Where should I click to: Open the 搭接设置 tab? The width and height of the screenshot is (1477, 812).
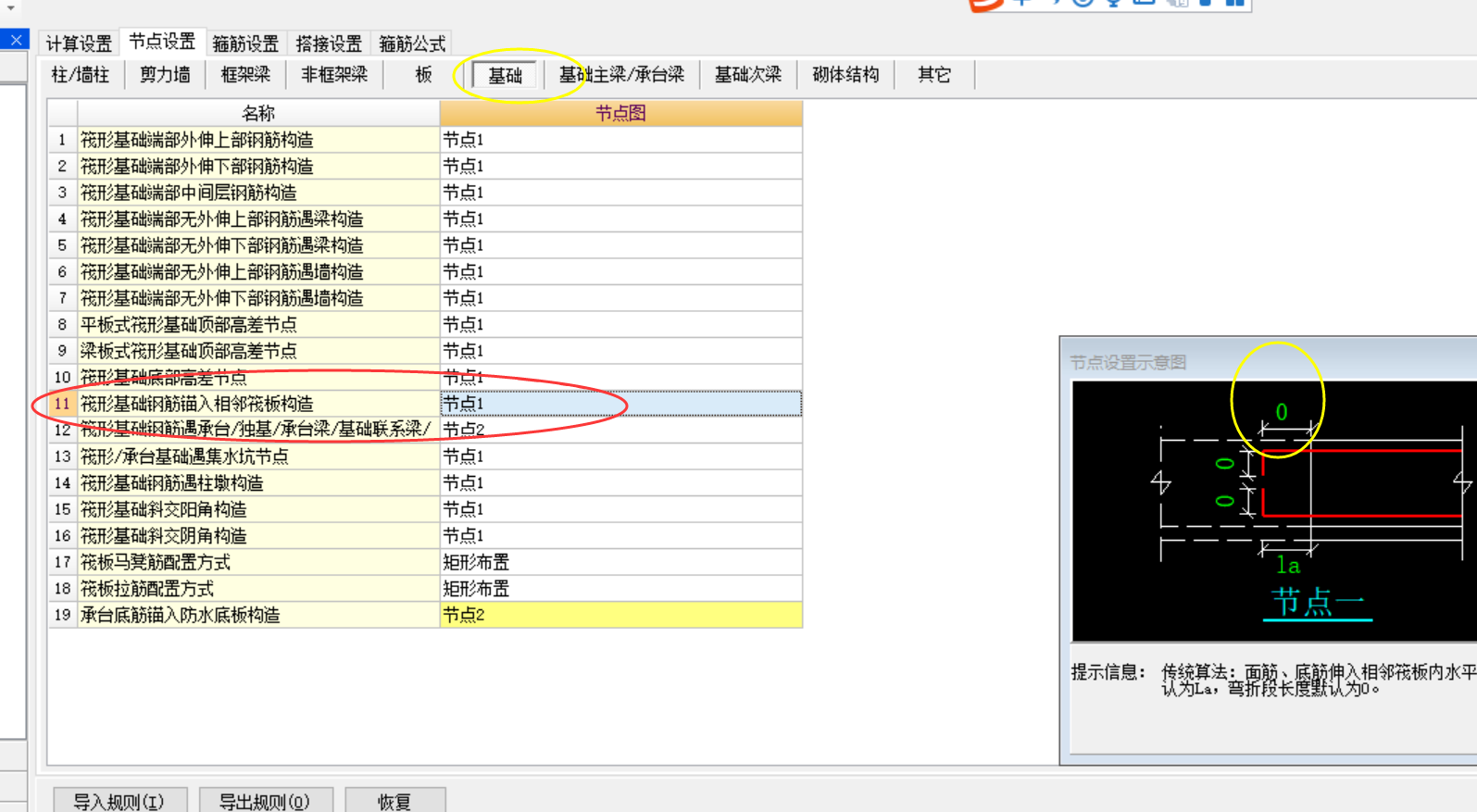[x=329, y=44]
